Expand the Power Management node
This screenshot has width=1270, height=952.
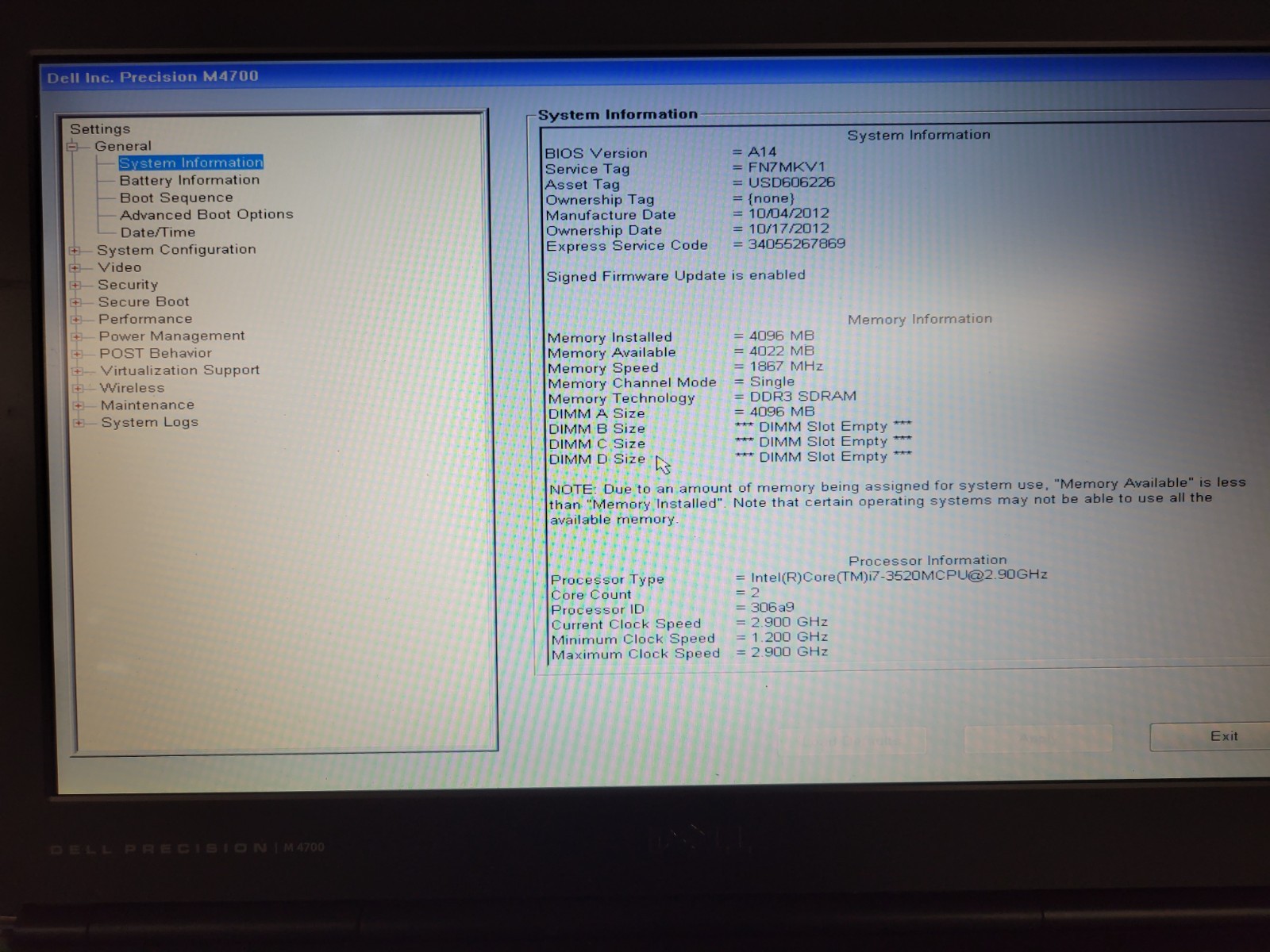pyautogui.click(x=76, y=337)
